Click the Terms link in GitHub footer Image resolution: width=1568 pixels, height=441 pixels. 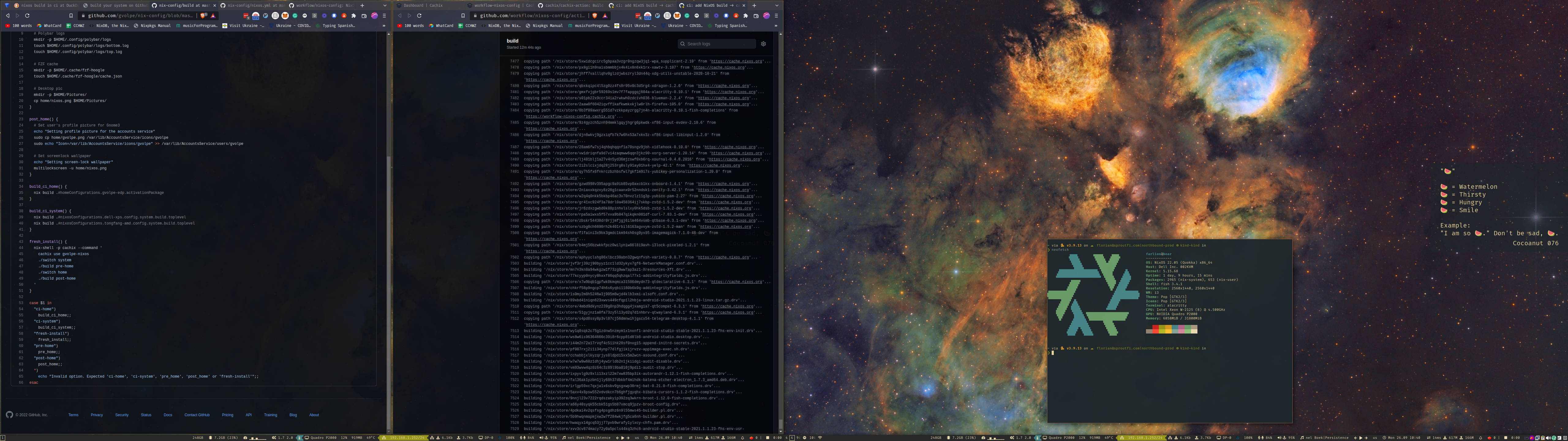[x=73, y=415]
